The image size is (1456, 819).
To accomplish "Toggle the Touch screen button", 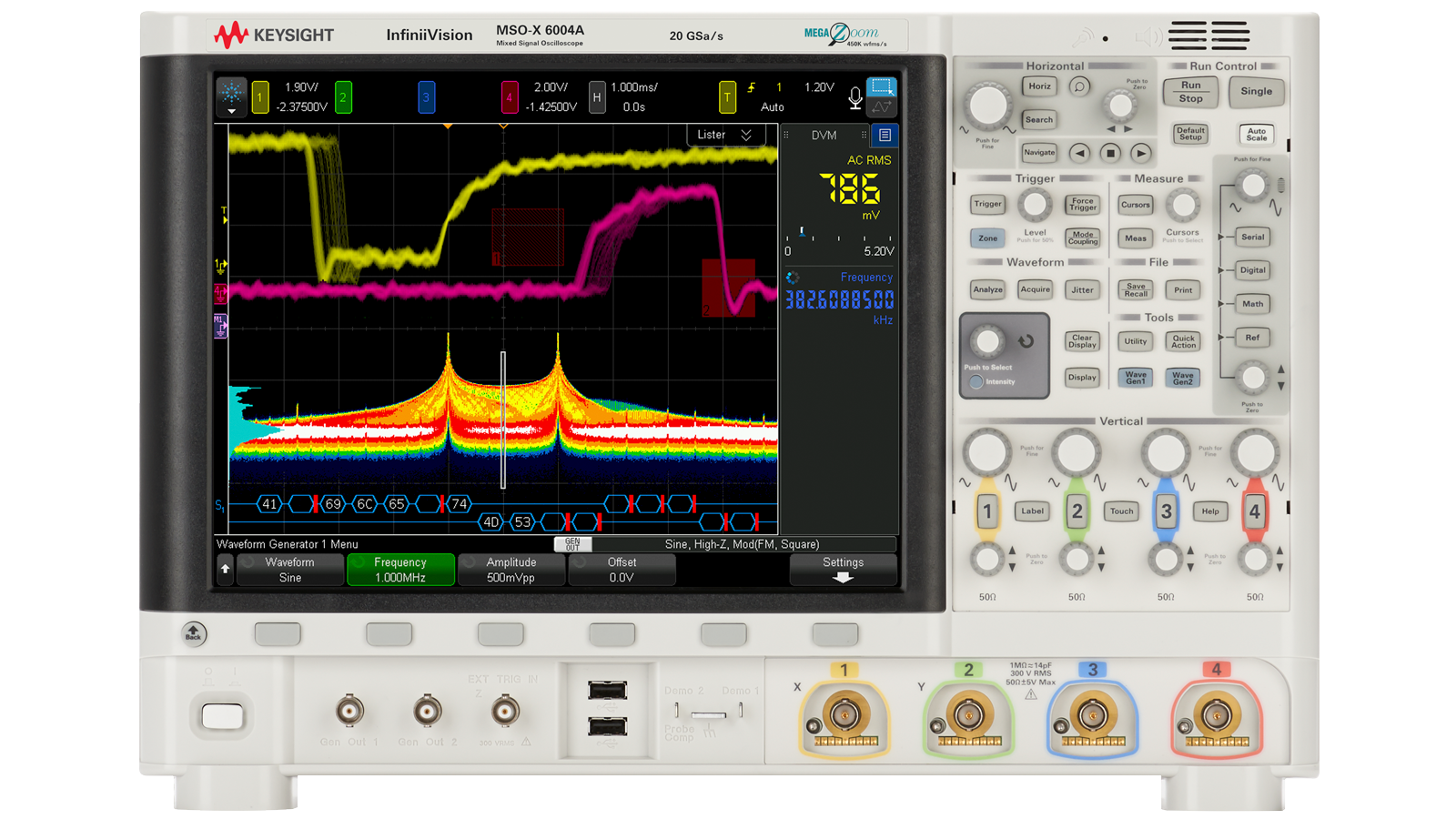I will point(1120,511).
